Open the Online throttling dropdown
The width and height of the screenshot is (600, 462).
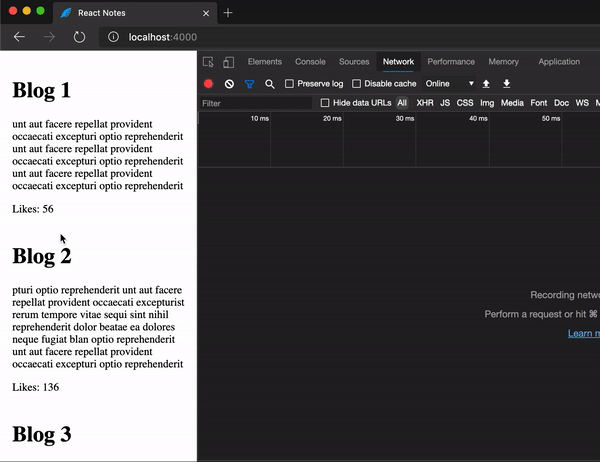pyautogui.click(x=450, y=84)
